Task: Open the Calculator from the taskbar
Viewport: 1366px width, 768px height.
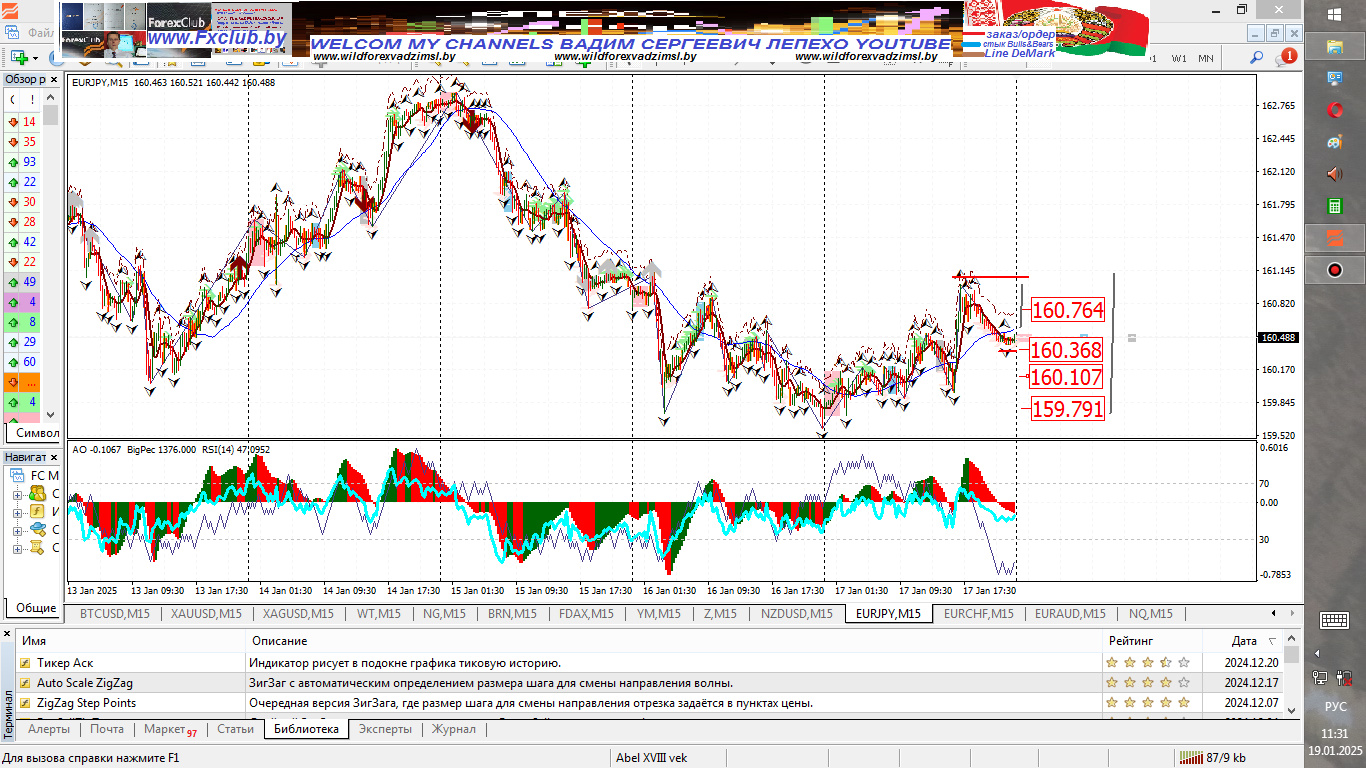Action: tap(1335, 206)
